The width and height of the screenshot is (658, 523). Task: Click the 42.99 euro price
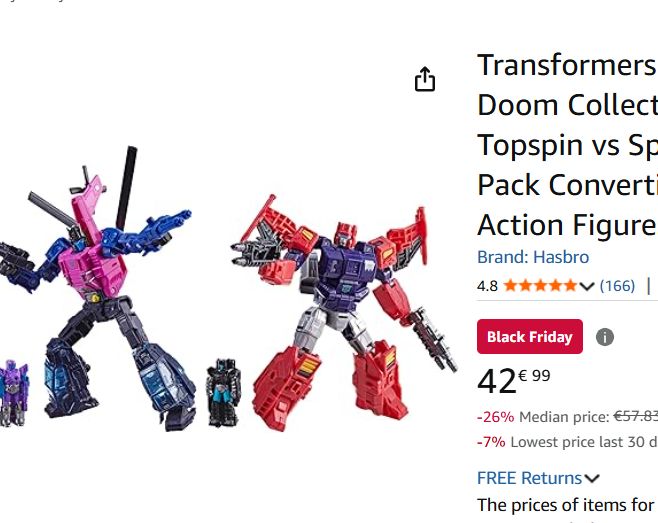514,381
